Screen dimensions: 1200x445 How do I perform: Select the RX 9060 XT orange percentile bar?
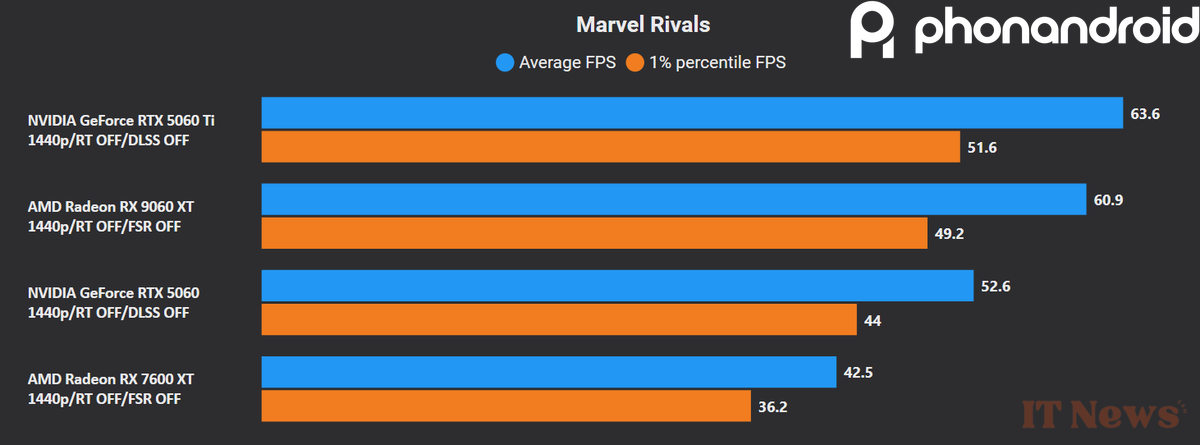[594, 233]
